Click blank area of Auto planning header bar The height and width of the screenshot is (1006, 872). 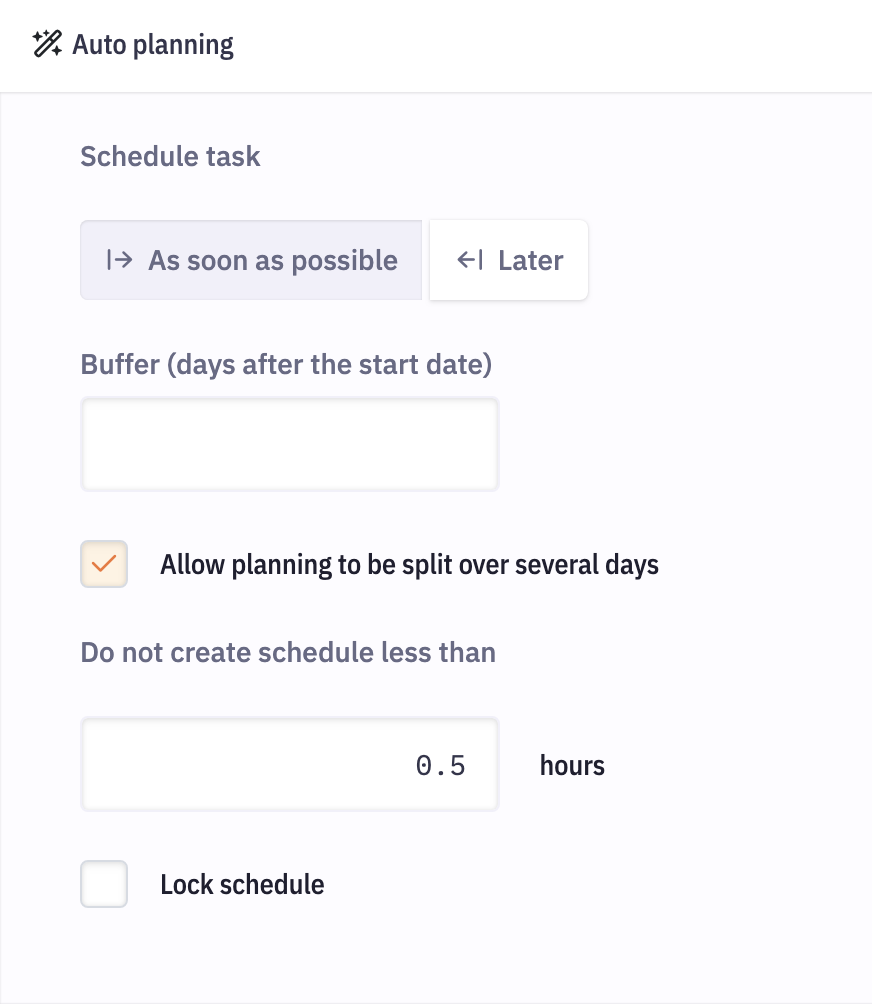(550, 45)
